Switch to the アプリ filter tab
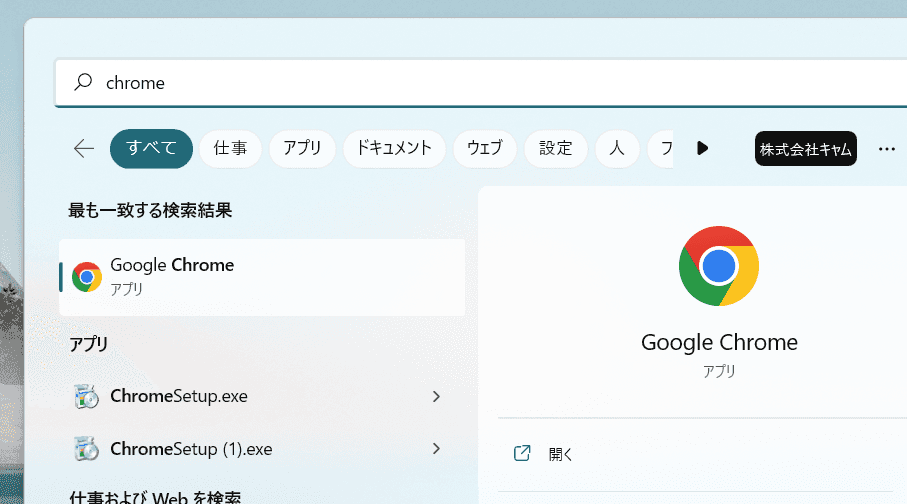The image size is (907, 504). [x=303, y=149]
